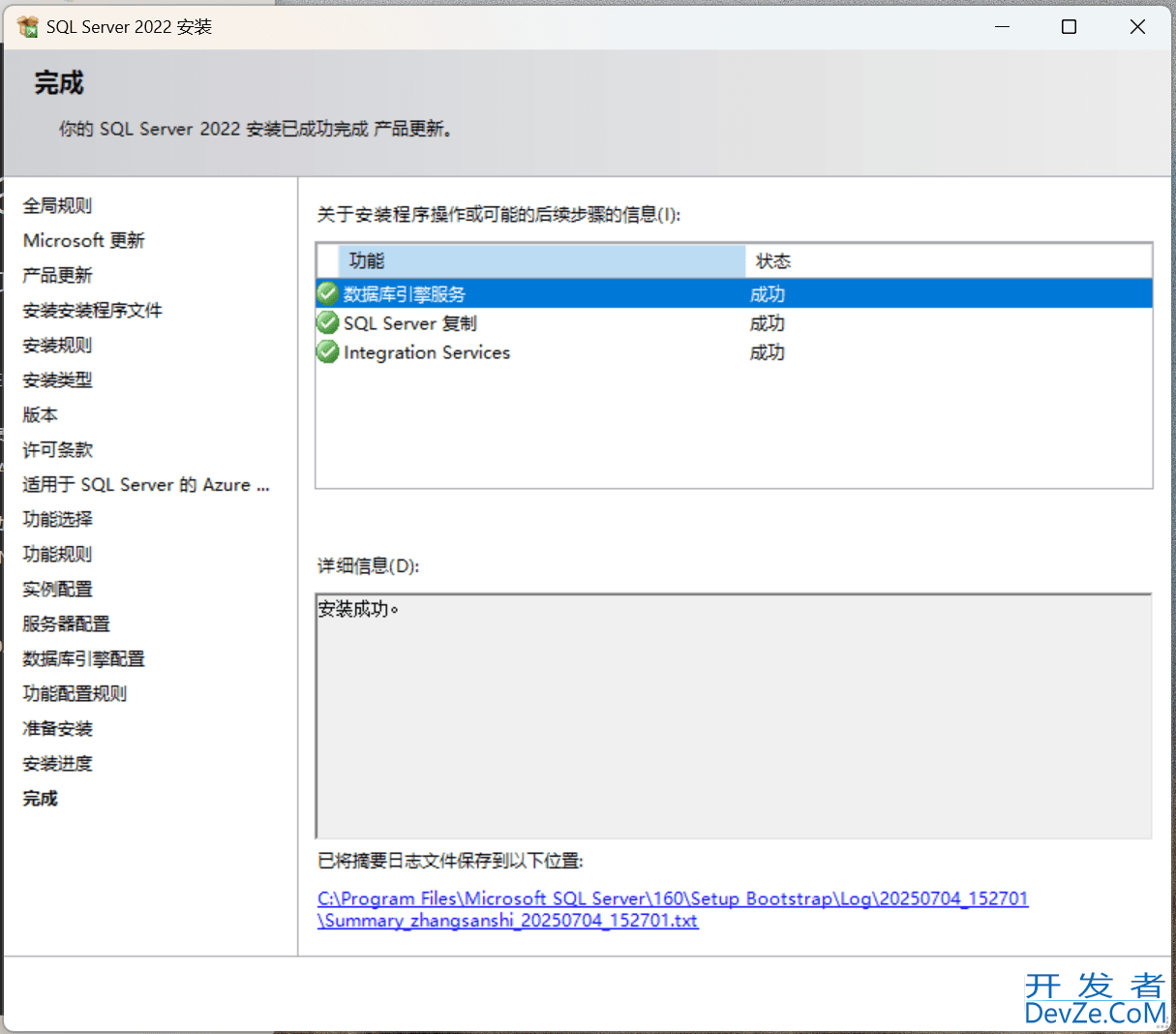
Task: Select the 安装规则 step
Action: pyautogui.click(x=58, y=345)
